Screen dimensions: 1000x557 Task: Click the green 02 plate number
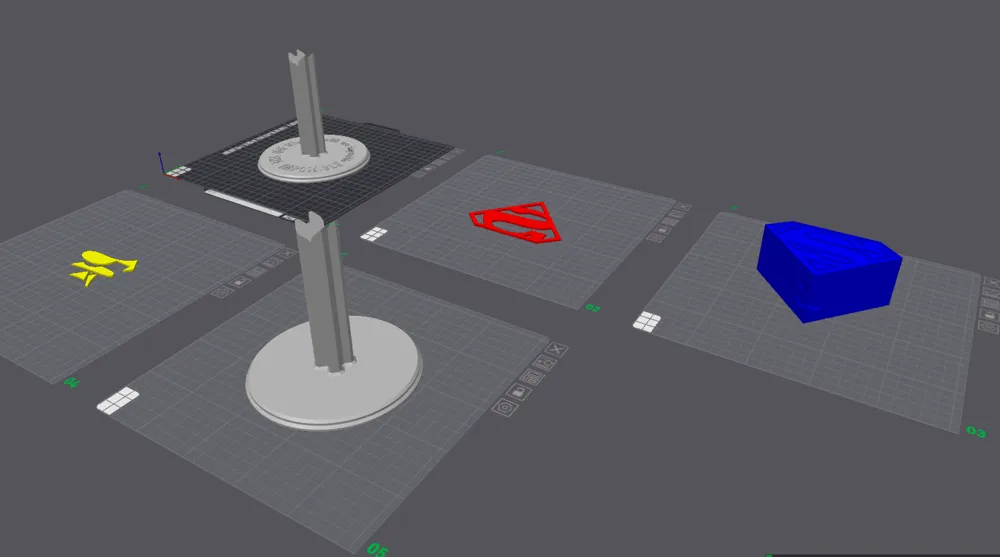point(592,308)
